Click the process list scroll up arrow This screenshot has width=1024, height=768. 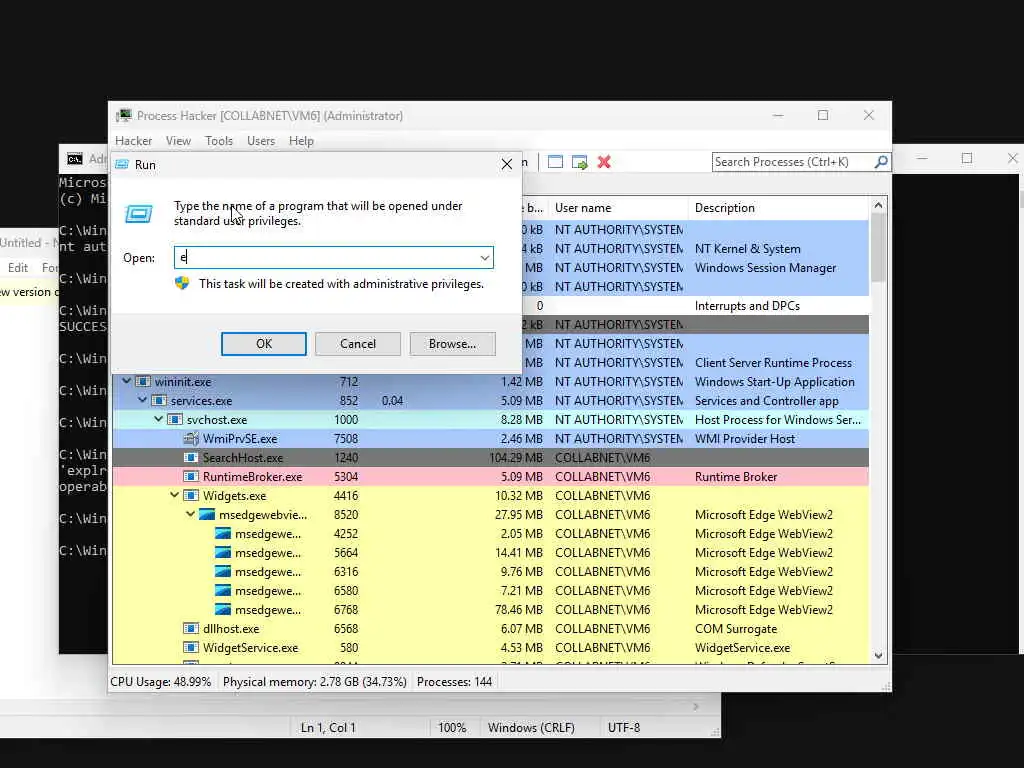(878, 206)
